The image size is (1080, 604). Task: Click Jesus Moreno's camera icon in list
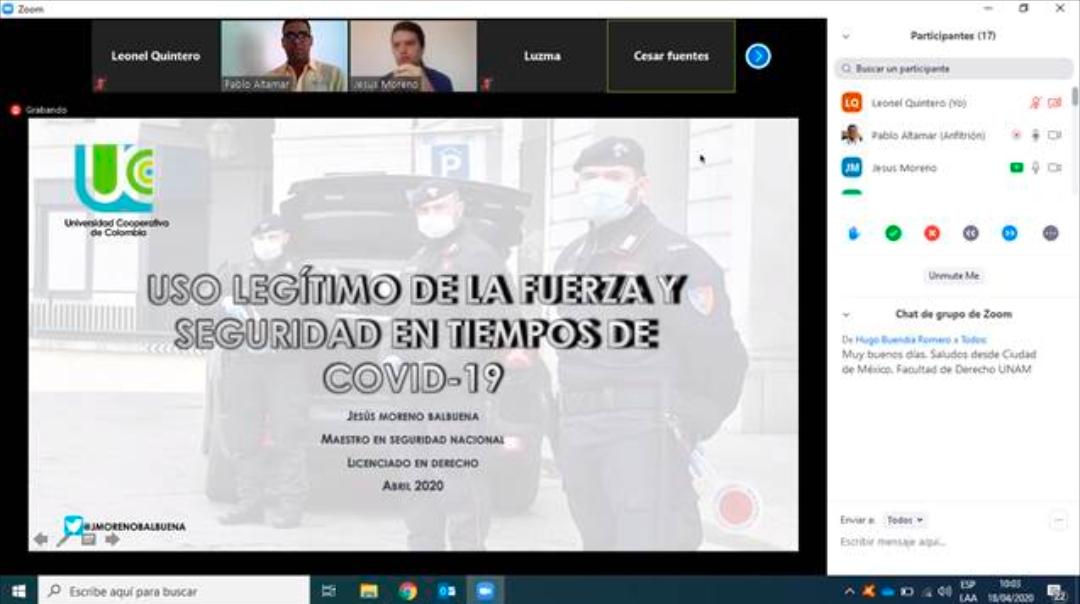1055,168
